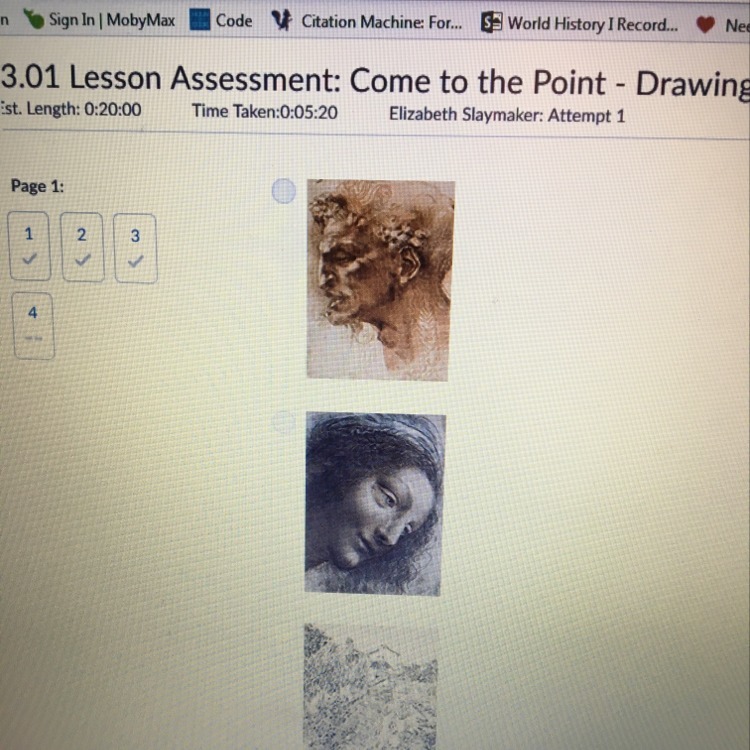Select the radio button beside the woman's head drawing
The height and width of the screenshot is (750, 750).
tap(283, 422)
